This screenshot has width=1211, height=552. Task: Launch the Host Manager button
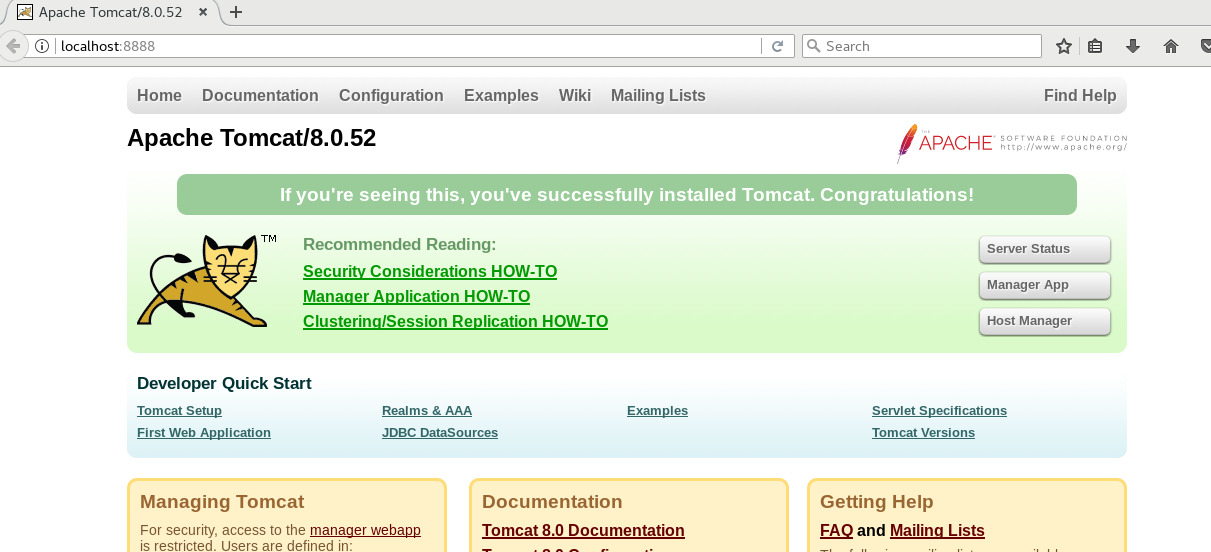click(x=1045, y=321)
